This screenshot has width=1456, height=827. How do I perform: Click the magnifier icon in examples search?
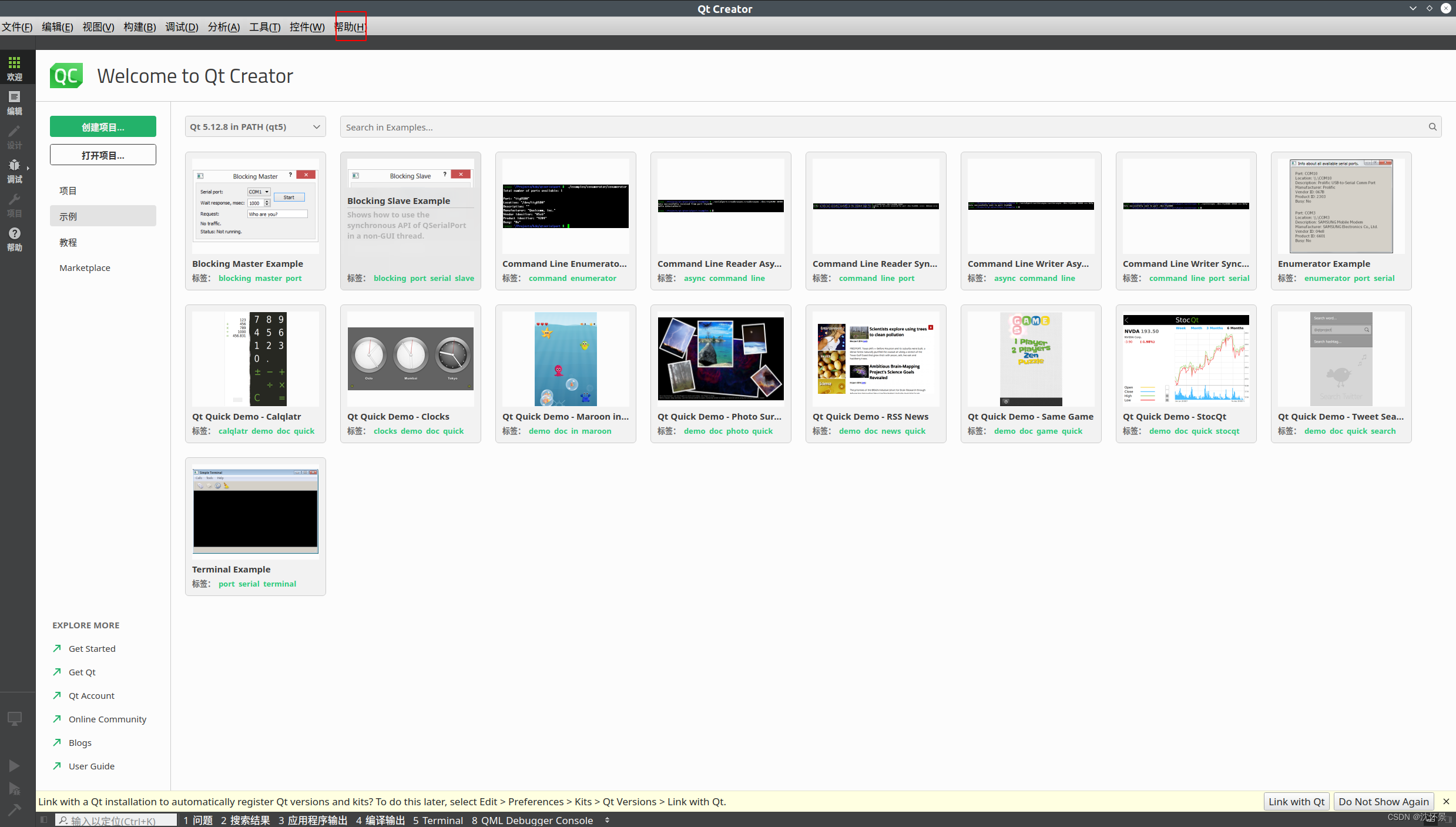(x=1432, y=126)
